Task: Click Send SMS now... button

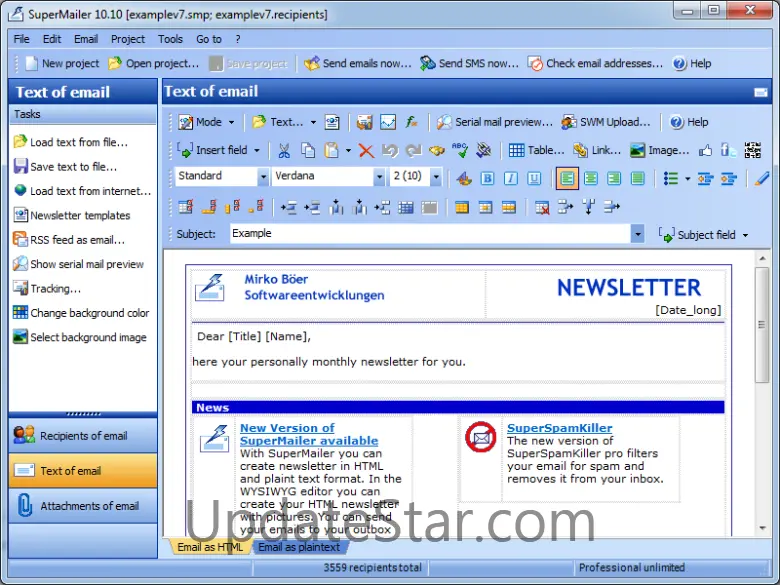Action: [x=469, y=63]
